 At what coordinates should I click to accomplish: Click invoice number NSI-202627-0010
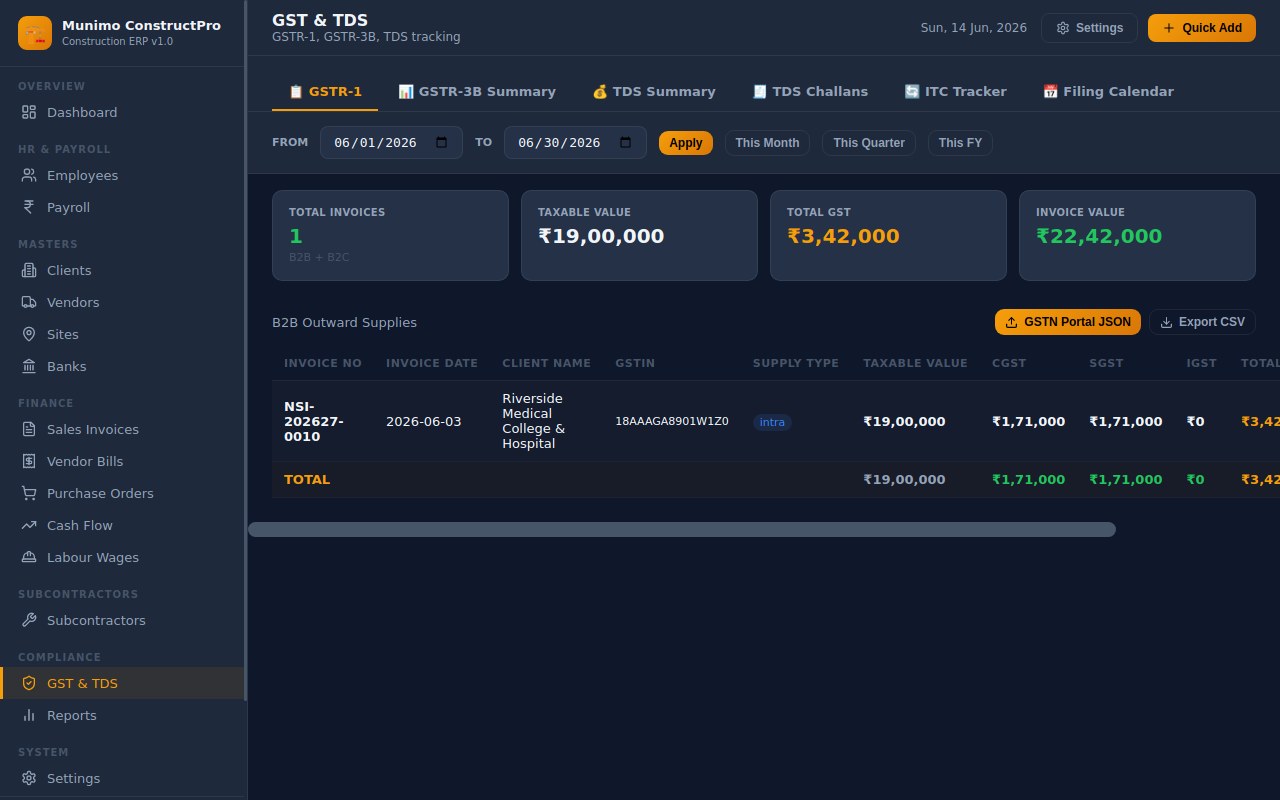(x=314, y=421)
